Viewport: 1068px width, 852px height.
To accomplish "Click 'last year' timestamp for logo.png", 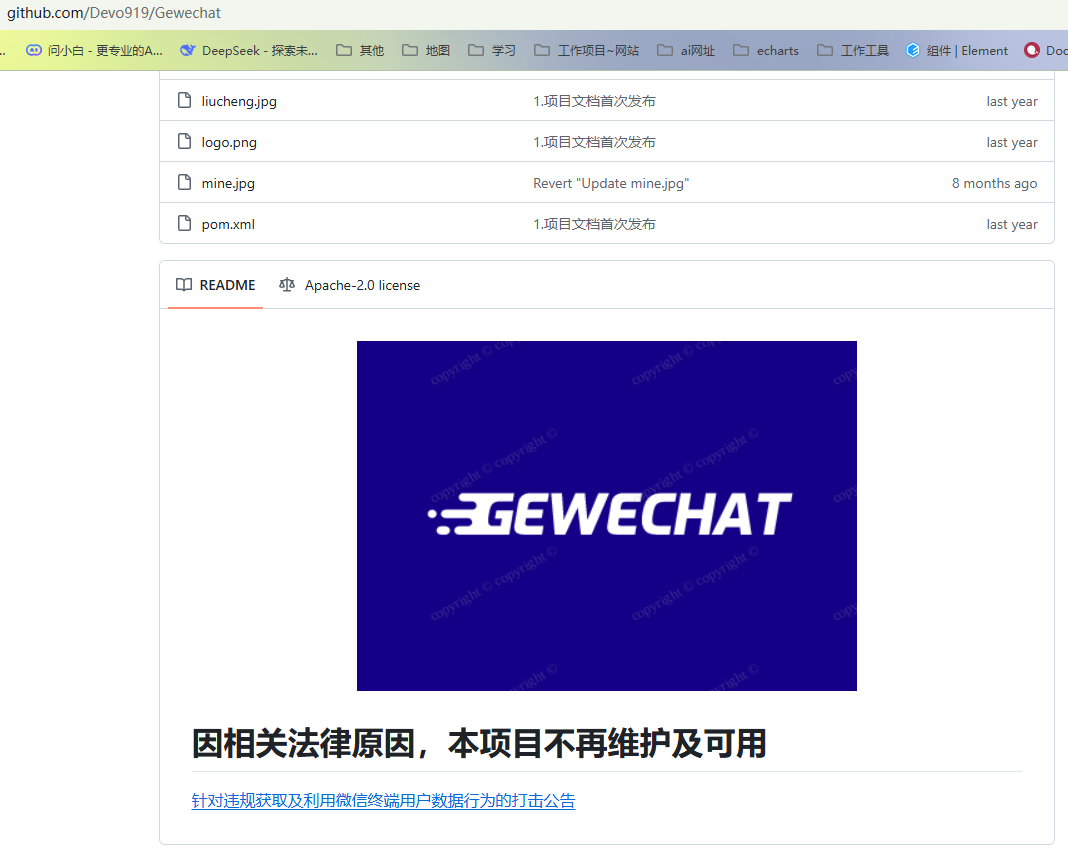I will (1012, 142).
